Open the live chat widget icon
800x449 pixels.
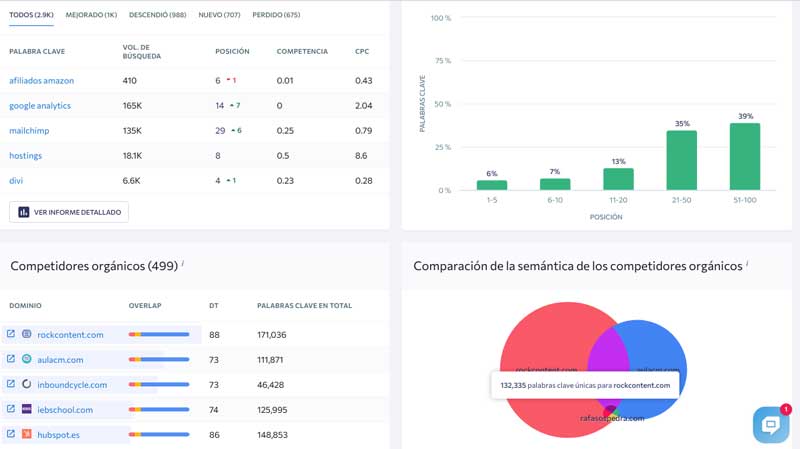pos(770,425)
